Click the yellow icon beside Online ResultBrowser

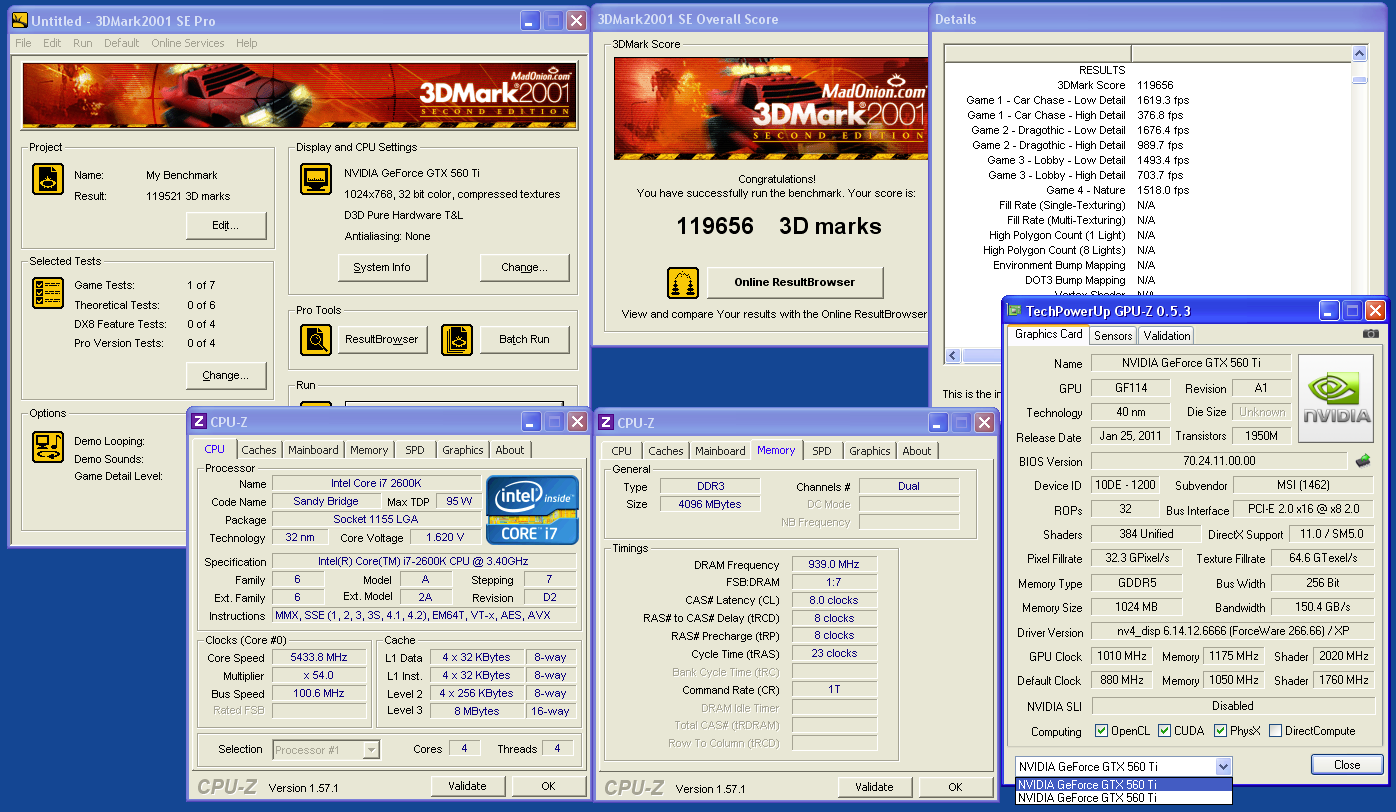click(683, 283)
